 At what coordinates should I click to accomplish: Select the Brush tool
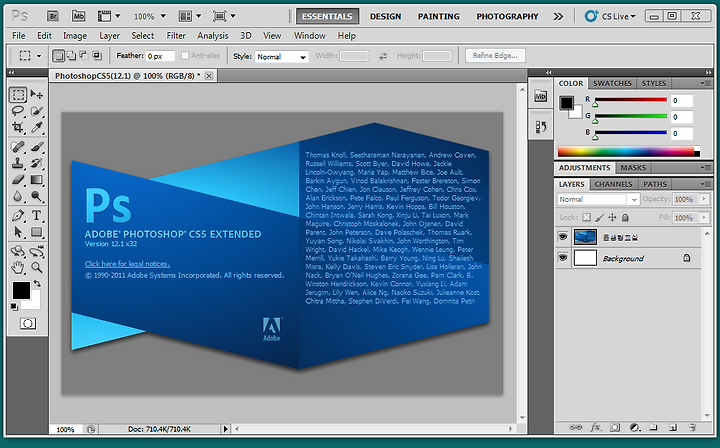pos(37,147)
